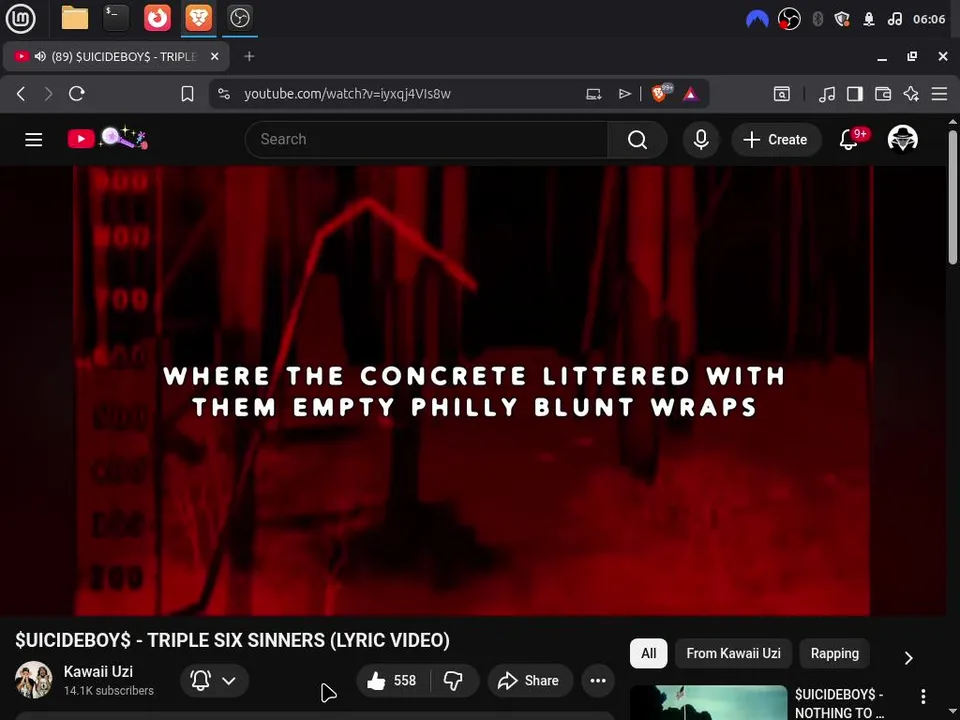Open OBS Studio from the panel
This screenshot has width=960, height=720.
pos(239,18)
